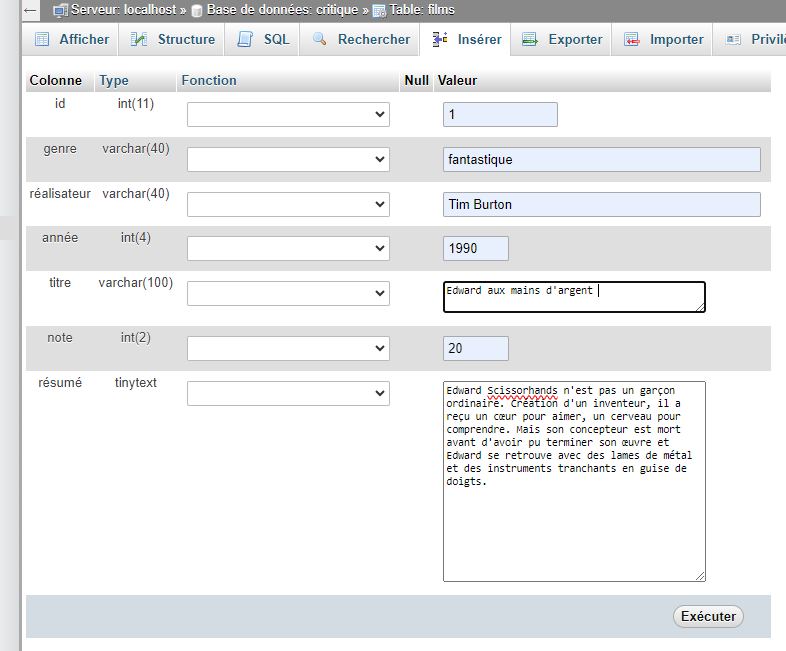
Task: Click the 'note' column label
Action: pyautogui.click(x=60, y=338)
